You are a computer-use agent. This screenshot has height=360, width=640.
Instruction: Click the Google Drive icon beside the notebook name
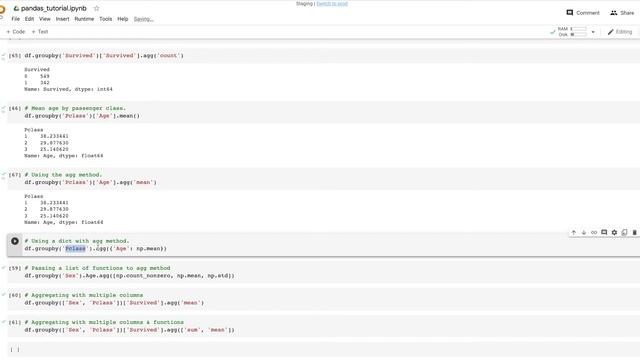16,8
